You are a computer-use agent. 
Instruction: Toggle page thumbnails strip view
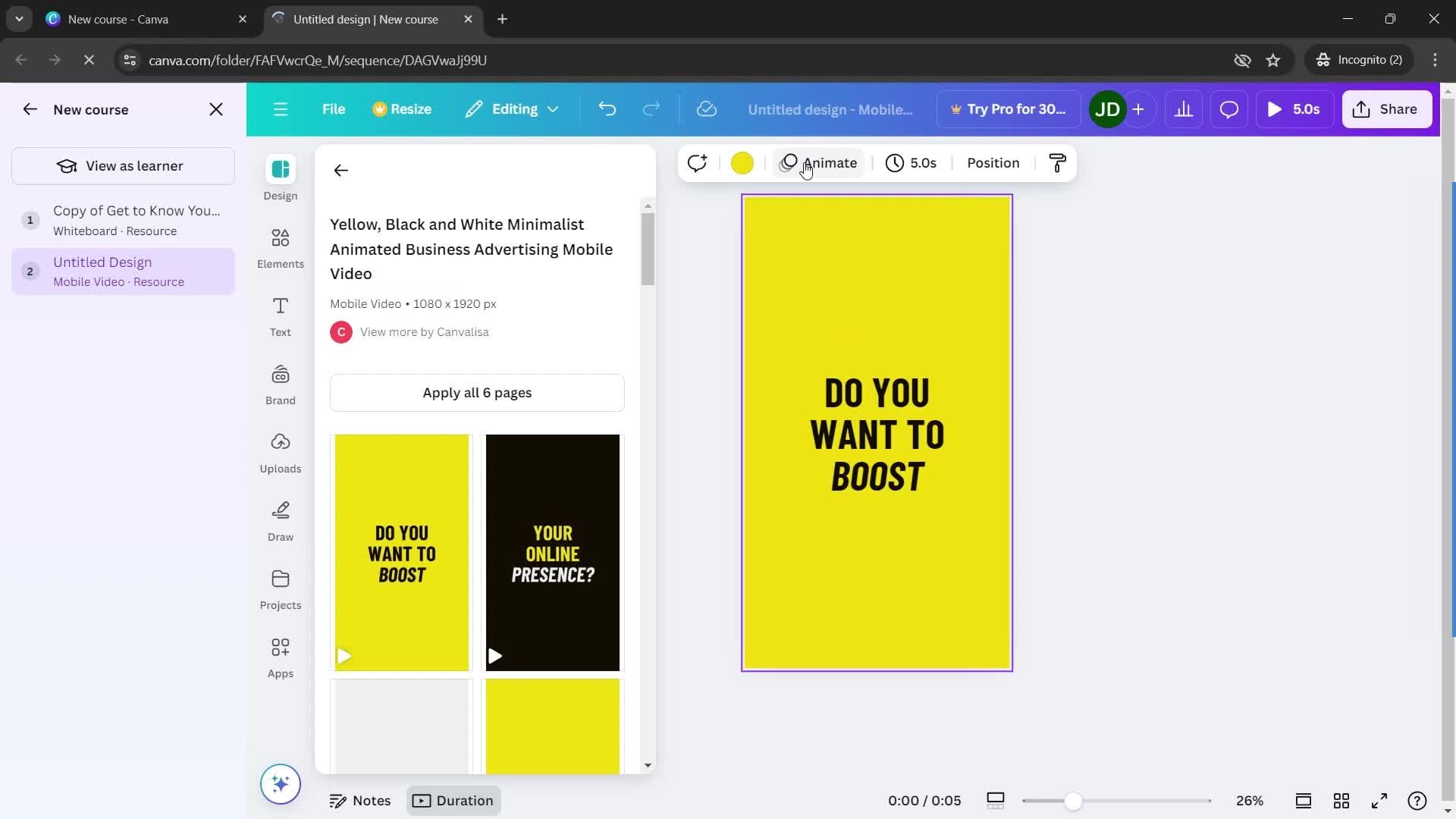click(x=996, y=801)
